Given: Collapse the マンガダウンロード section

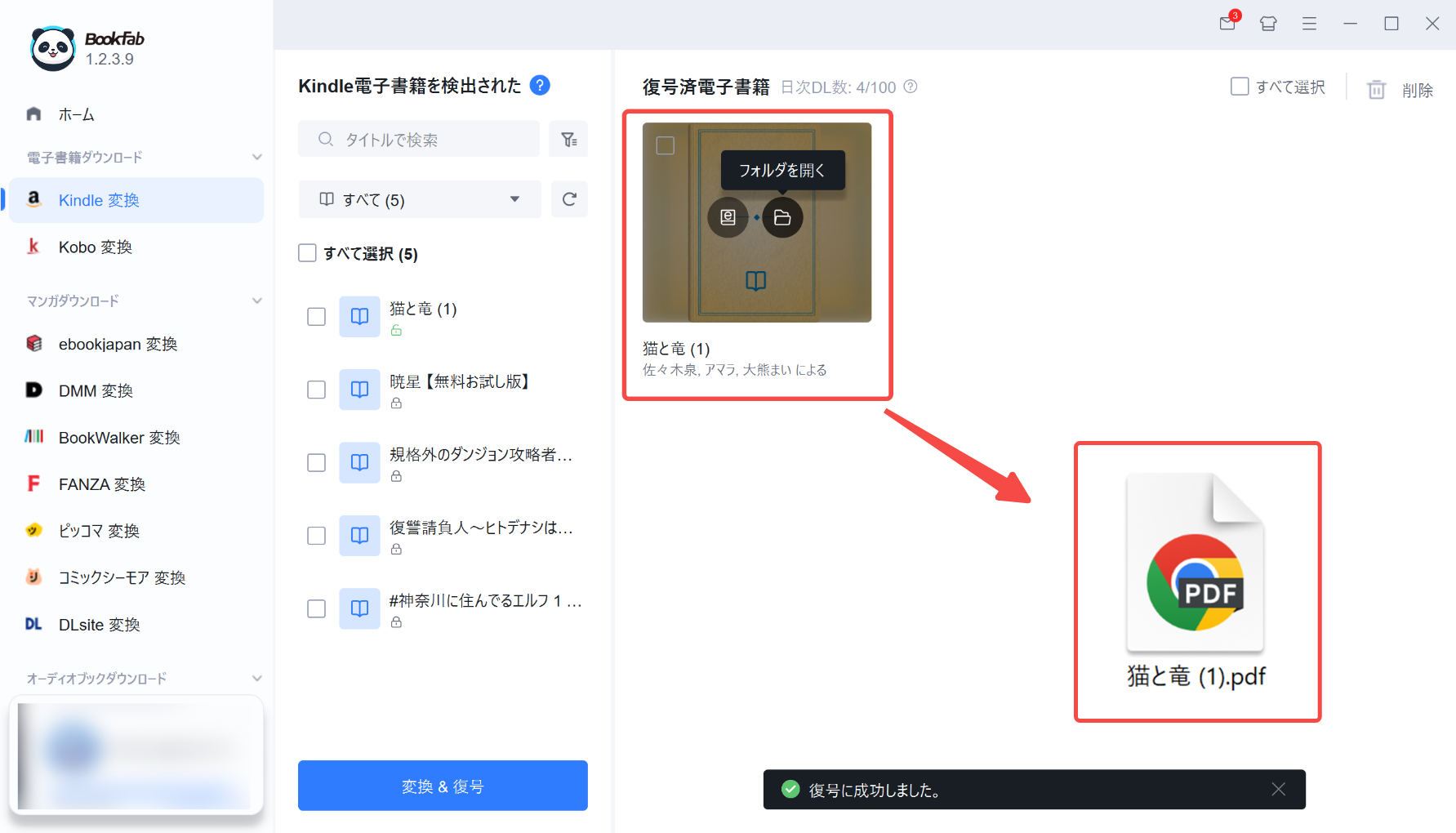Looking at the screenshot, I should tap(256, 301).
